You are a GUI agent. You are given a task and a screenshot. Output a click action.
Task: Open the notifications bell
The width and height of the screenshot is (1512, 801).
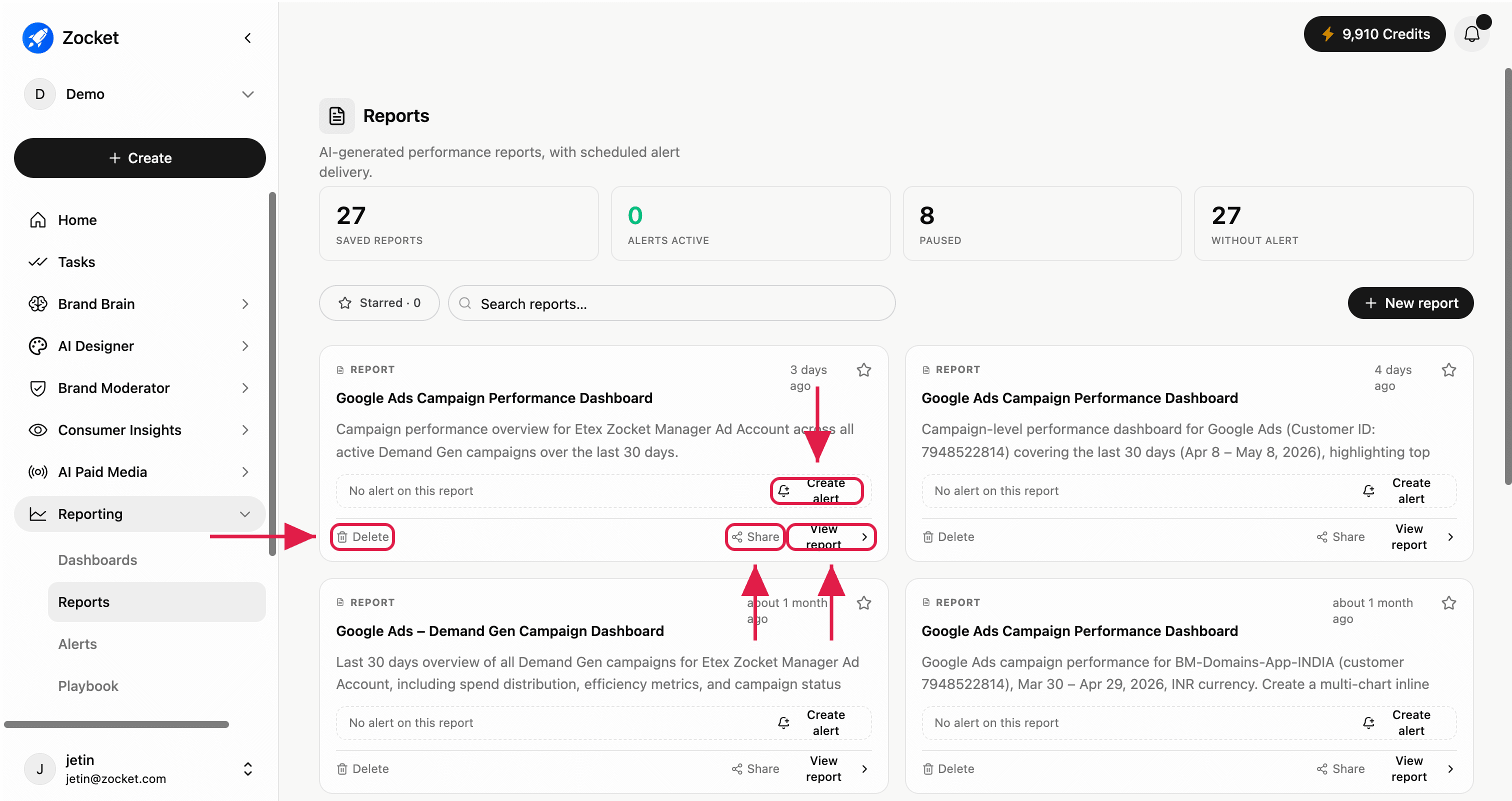point(1471,34)
